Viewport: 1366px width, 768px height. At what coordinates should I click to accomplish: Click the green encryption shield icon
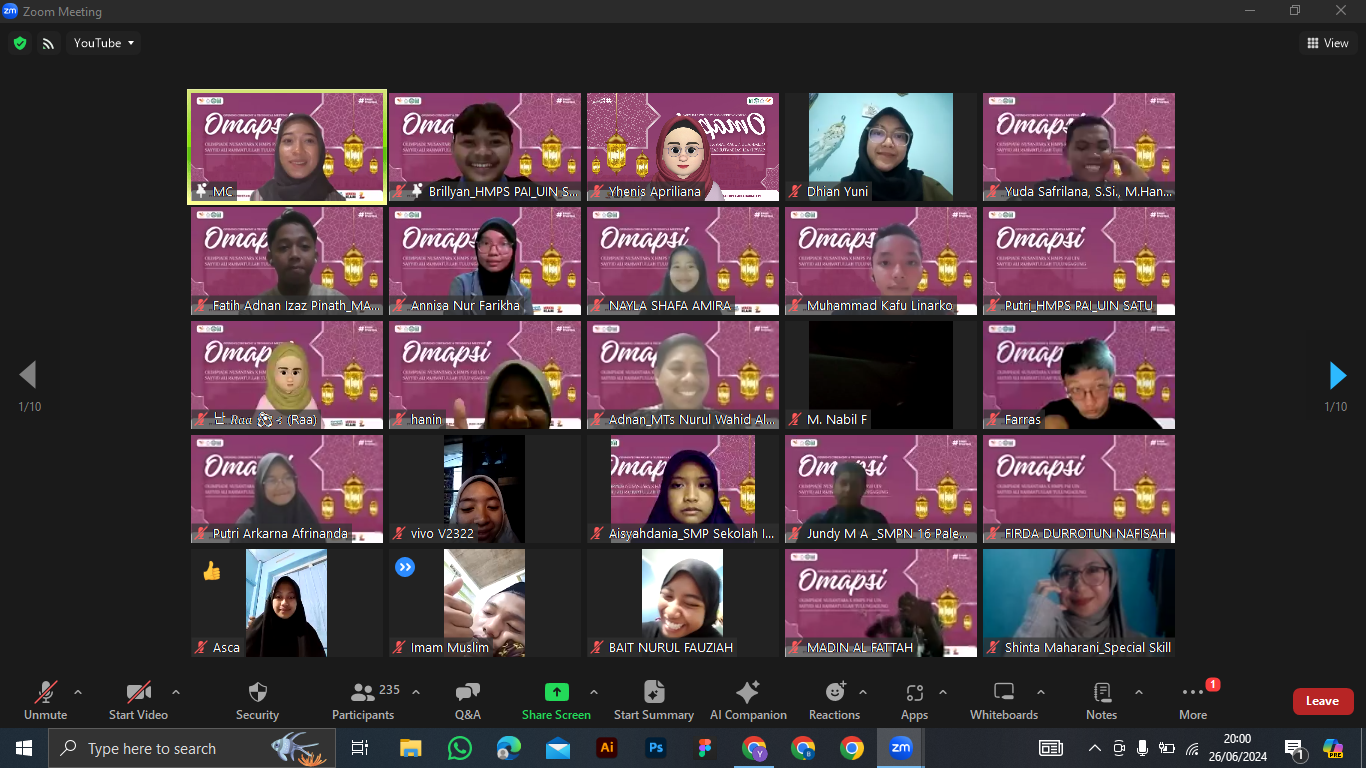tap(20, 43)
